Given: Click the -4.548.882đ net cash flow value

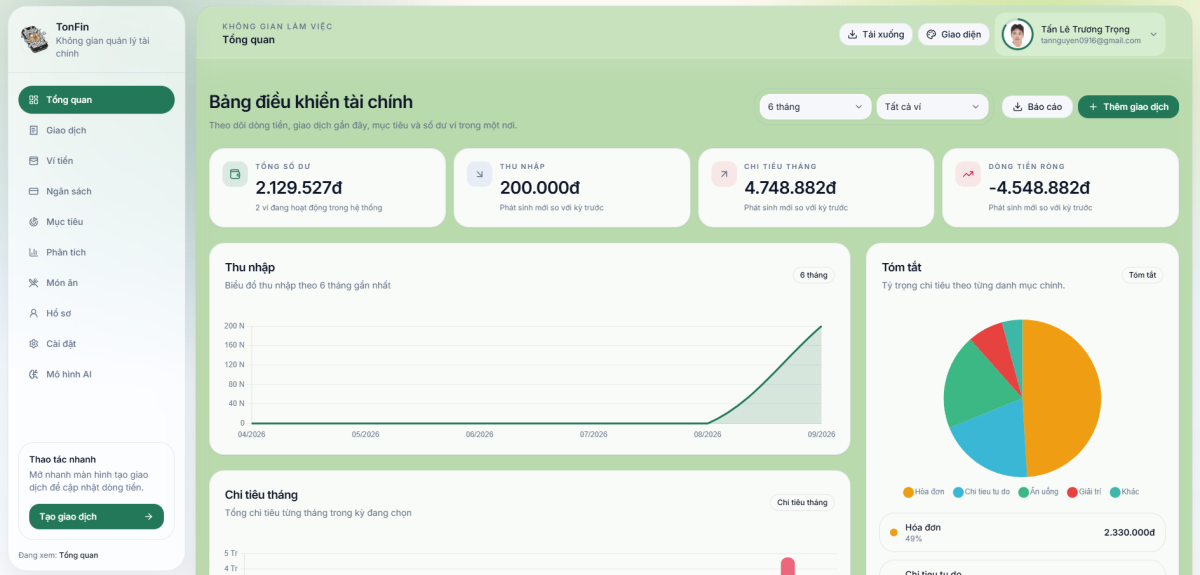Looking at the screenshot, I should pyautogui.click(x=1039, y=187).
